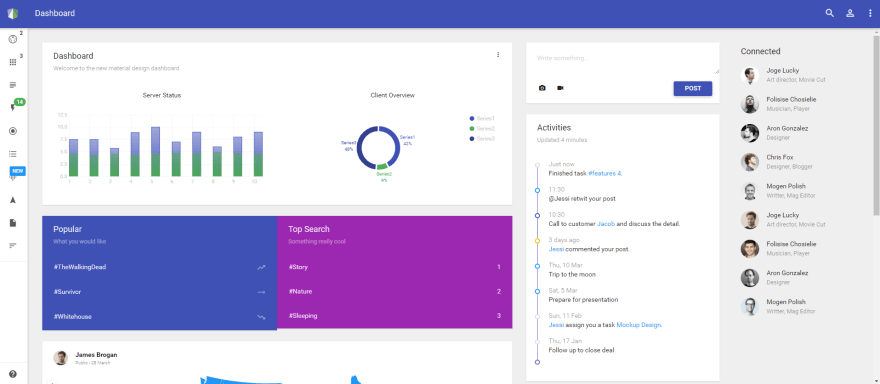
Task: Click the flat arrow icon beside #Survivor
Action: click(261, 292)
